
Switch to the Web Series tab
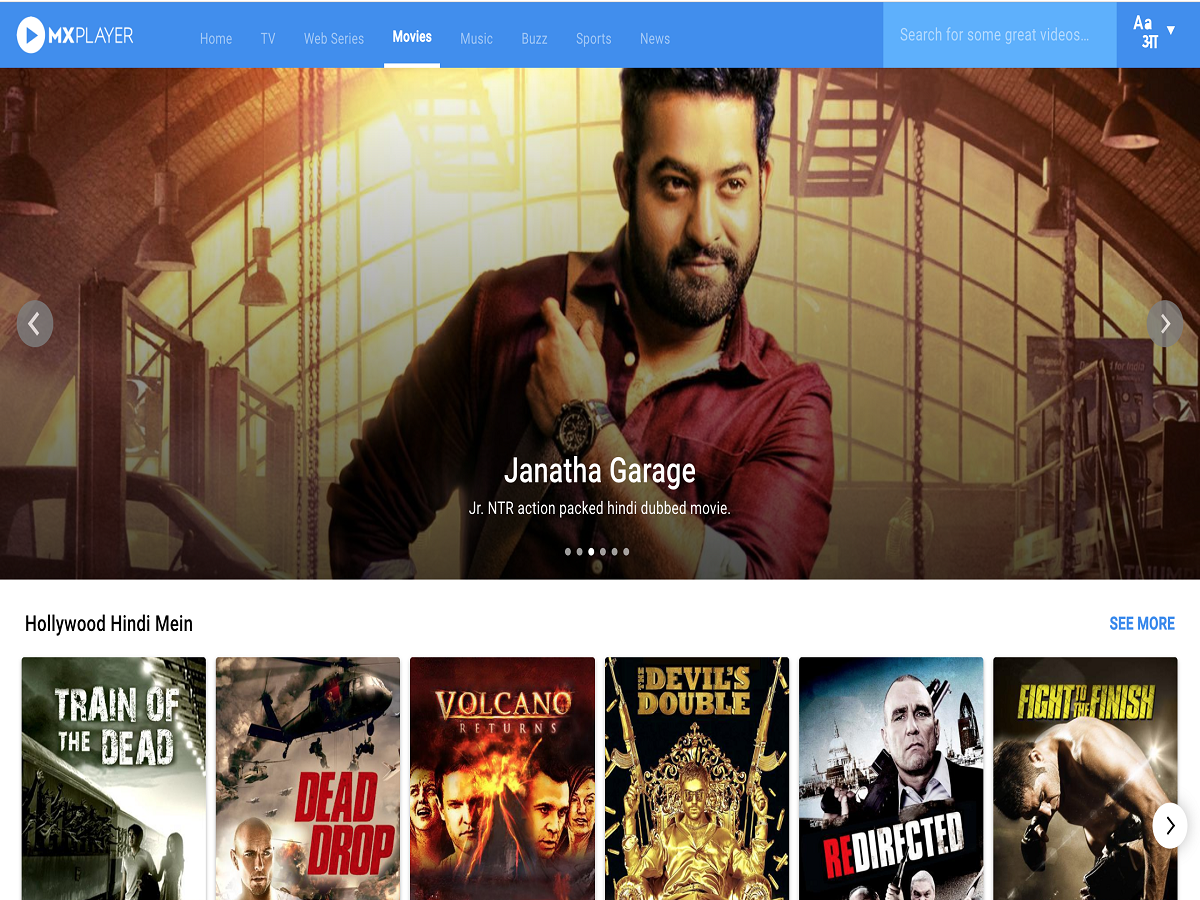[334, 39]
